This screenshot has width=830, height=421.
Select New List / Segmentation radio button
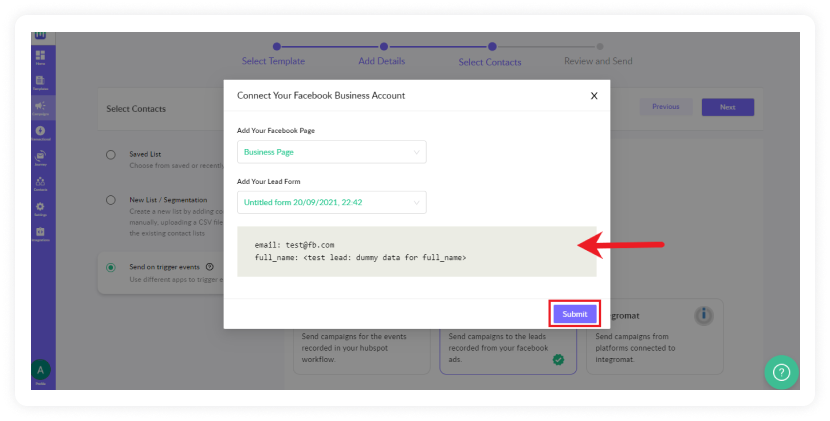(111, 200)
